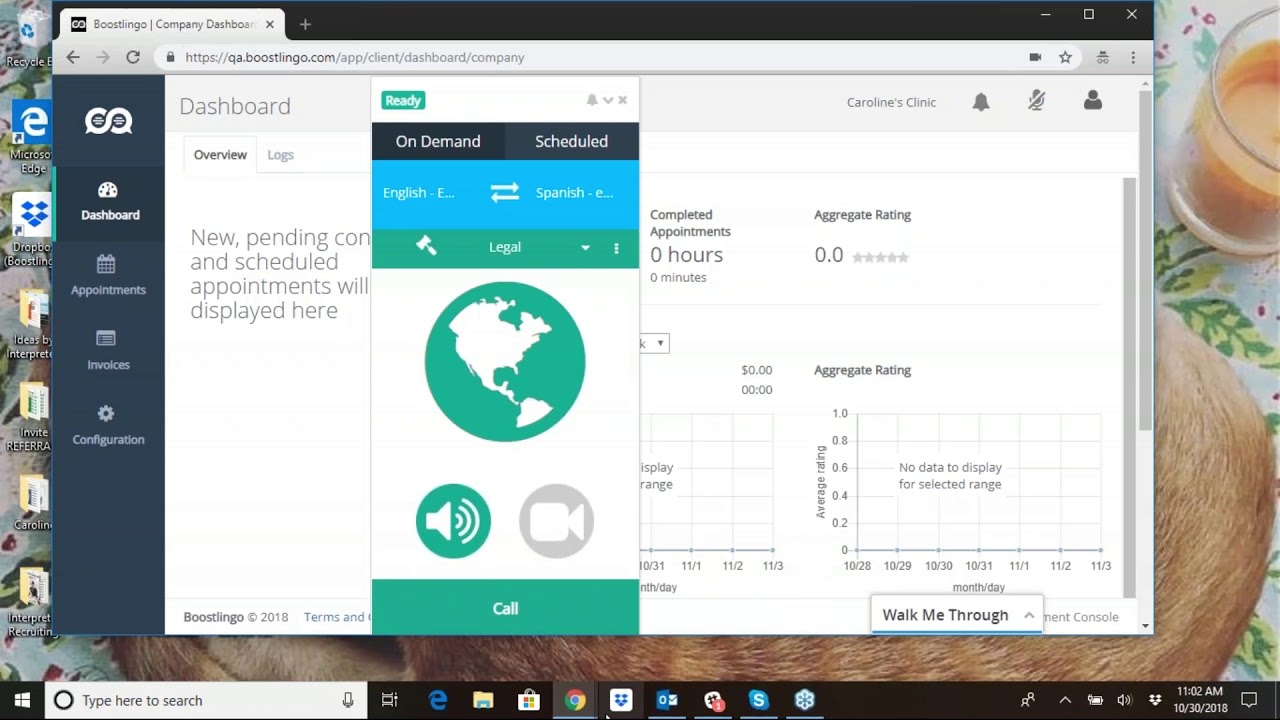The height and width of the screenshot is (720, 1280).
Task: Open Appointments in the sidebar
Action: (108, 276)
